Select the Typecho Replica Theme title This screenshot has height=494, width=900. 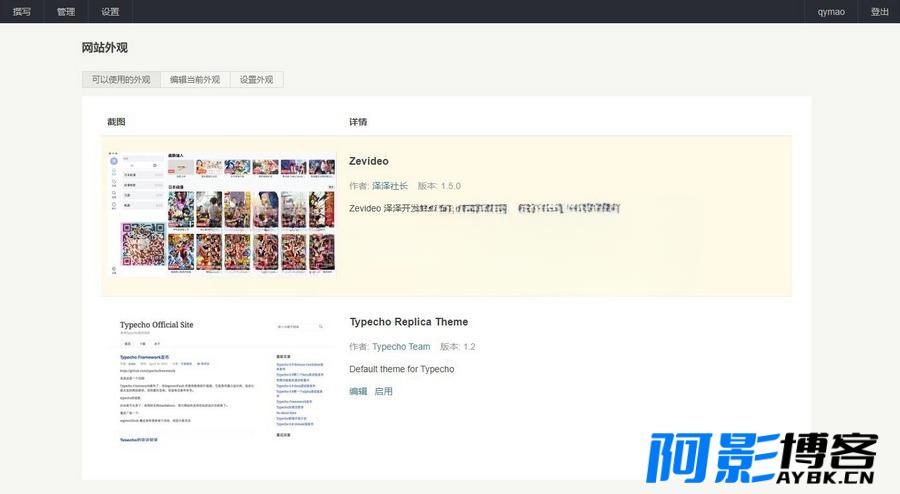[x=409, y=322]
